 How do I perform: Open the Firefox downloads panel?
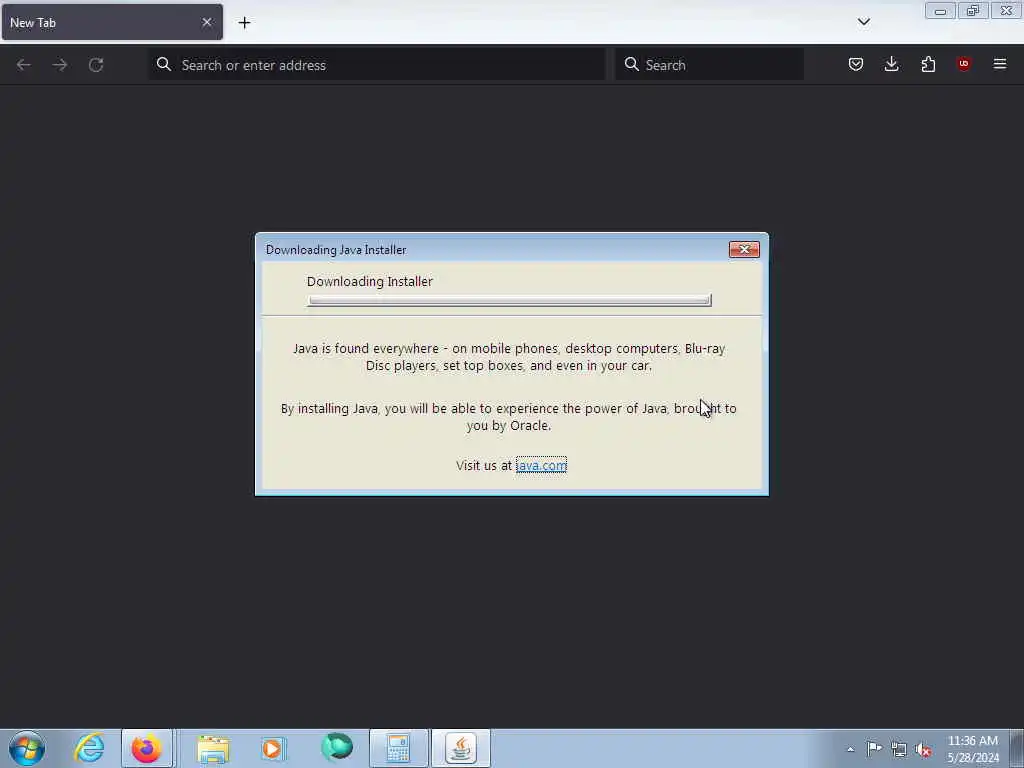click(x=891, y=64)
